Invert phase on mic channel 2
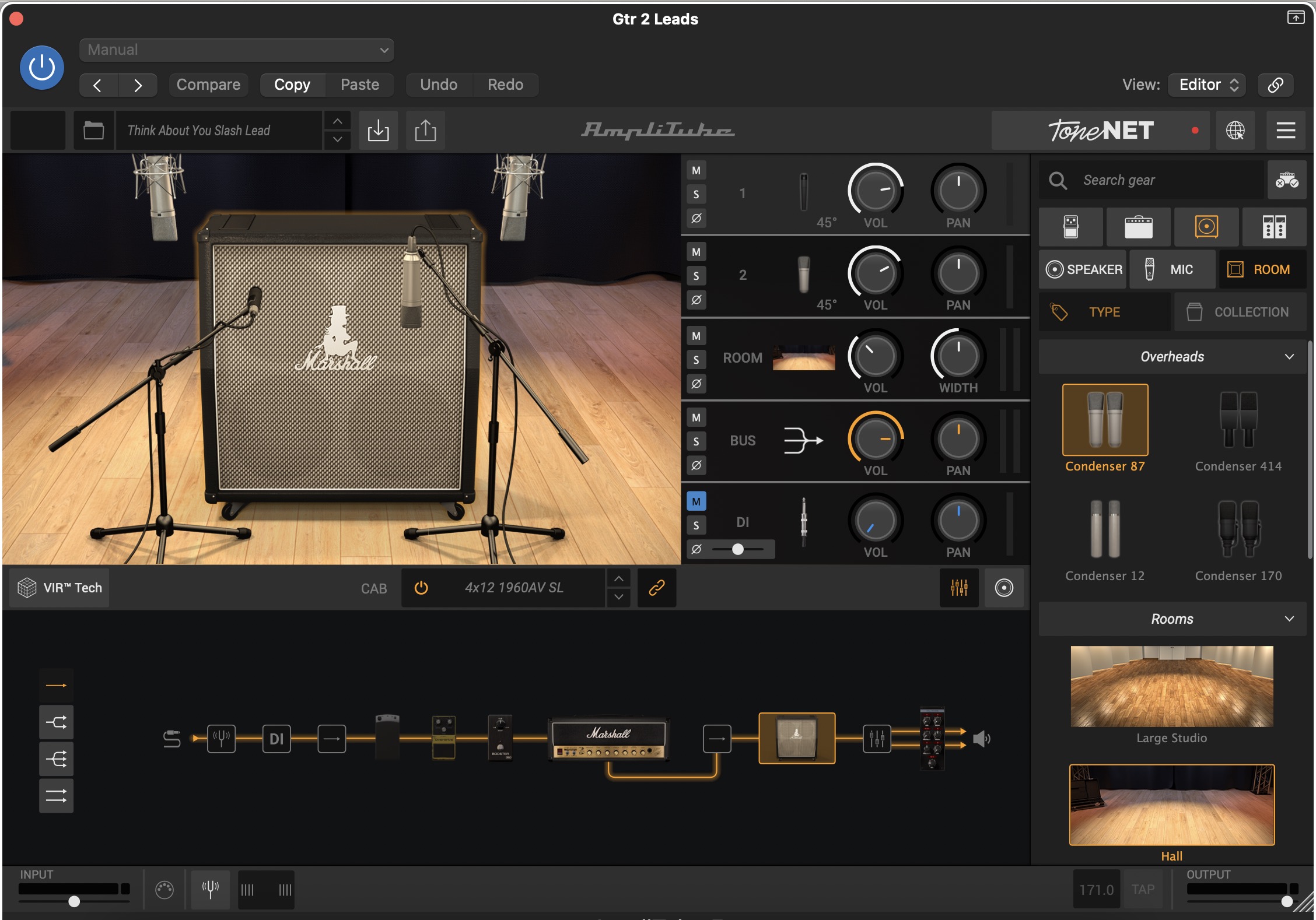The image size is (1316, 920). [696, 300]
